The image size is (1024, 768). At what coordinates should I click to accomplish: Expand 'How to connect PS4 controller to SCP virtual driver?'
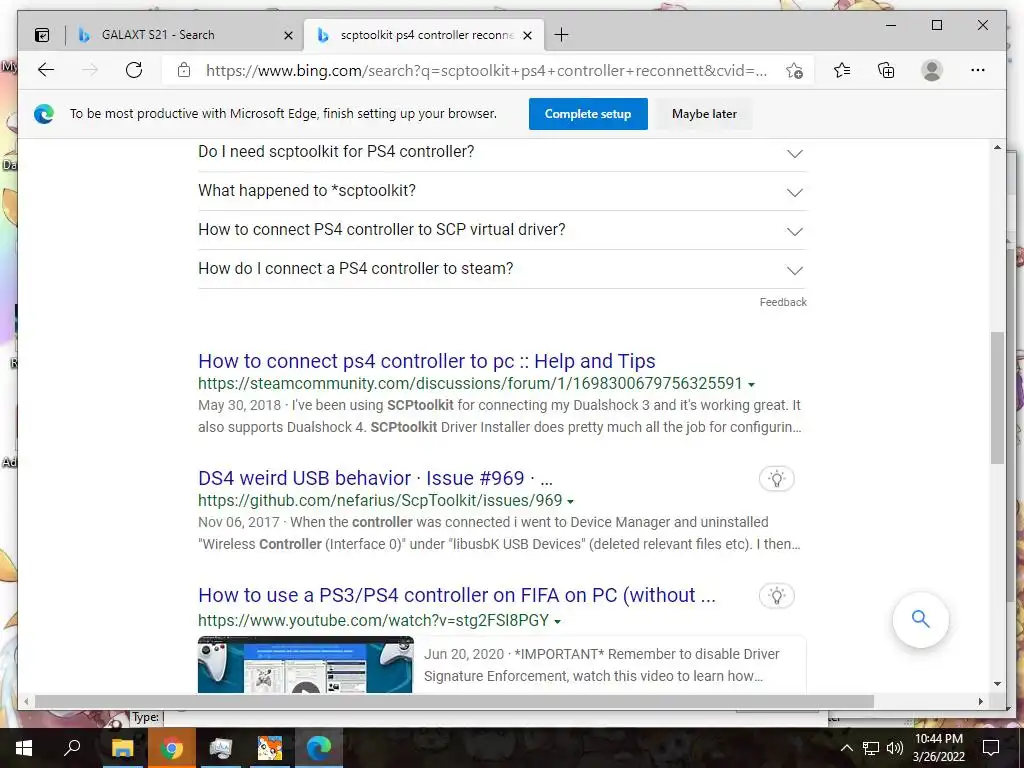click(502, 230)
